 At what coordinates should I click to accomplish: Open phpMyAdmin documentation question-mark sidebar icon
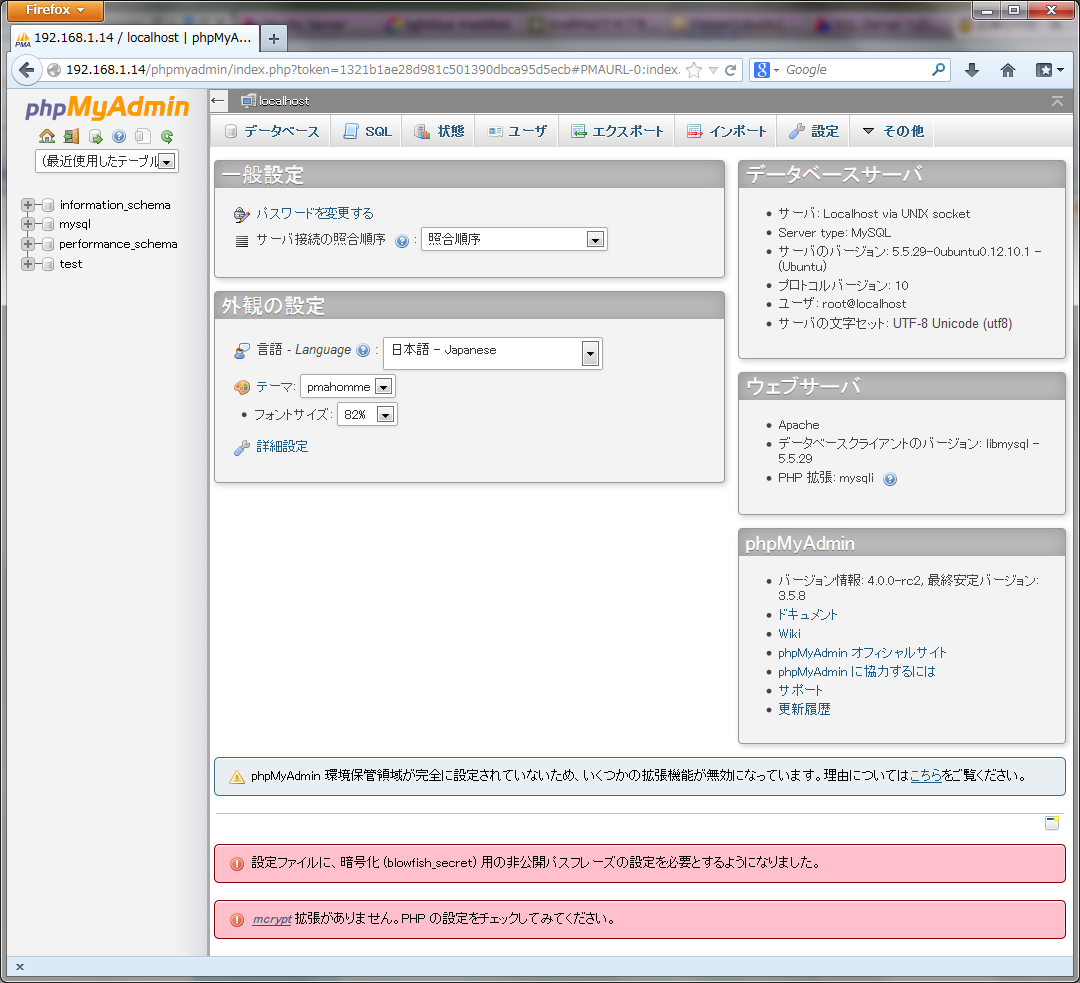tap(119, 136)
